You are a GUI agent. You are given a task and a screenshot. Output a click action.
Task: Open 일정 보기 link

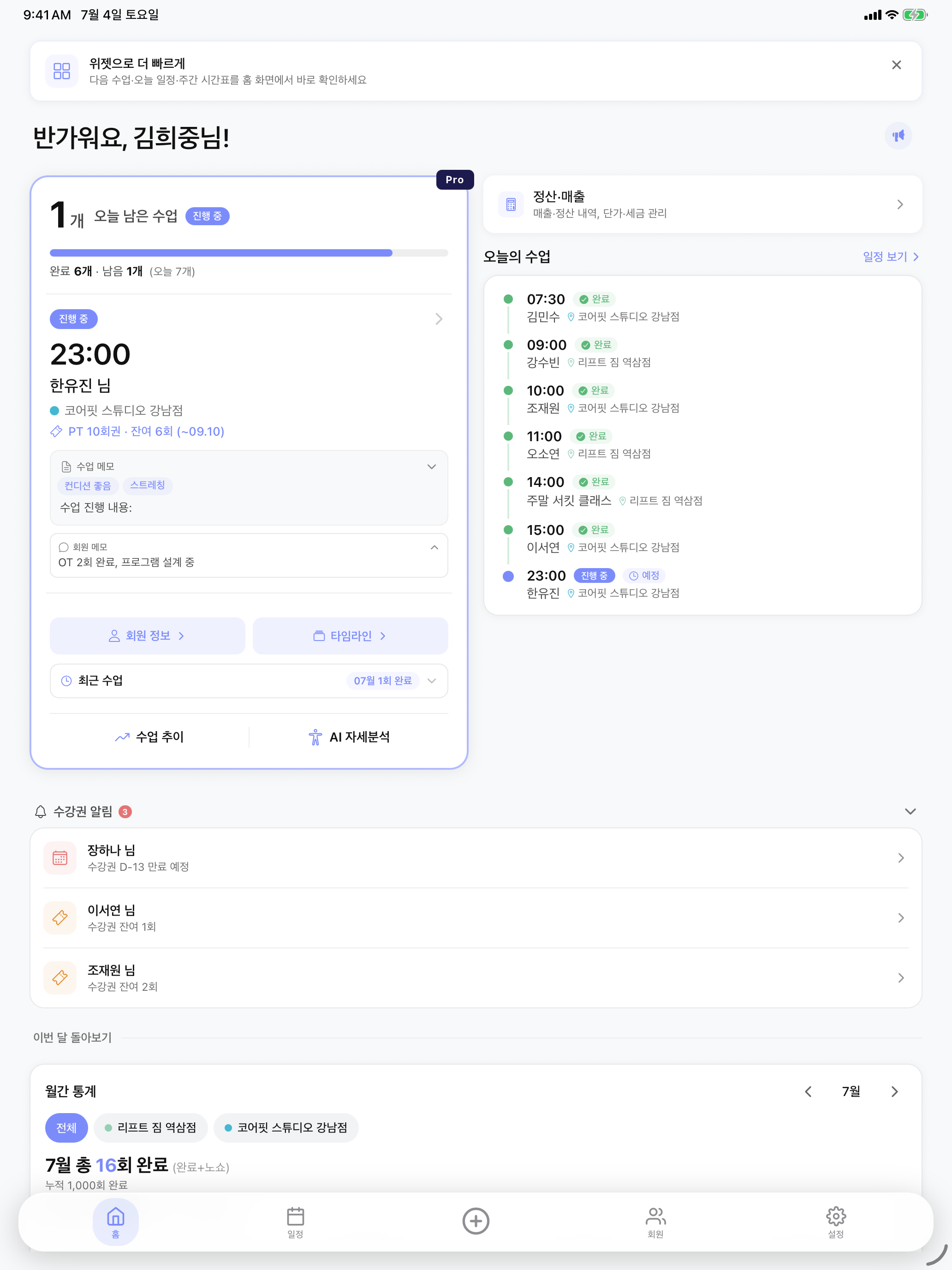(x=891, y=257)
